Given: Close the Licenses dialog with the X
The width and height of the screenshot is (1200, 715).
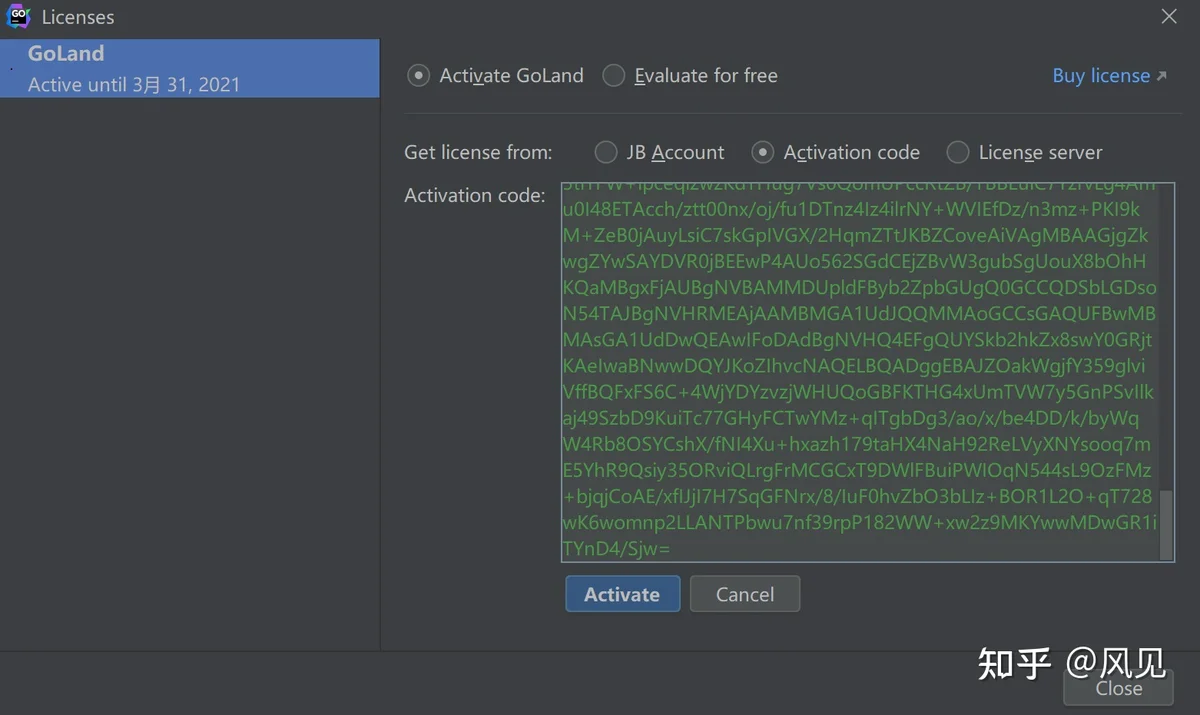Looking at the screenshot, I should (x=1168, y=16).
